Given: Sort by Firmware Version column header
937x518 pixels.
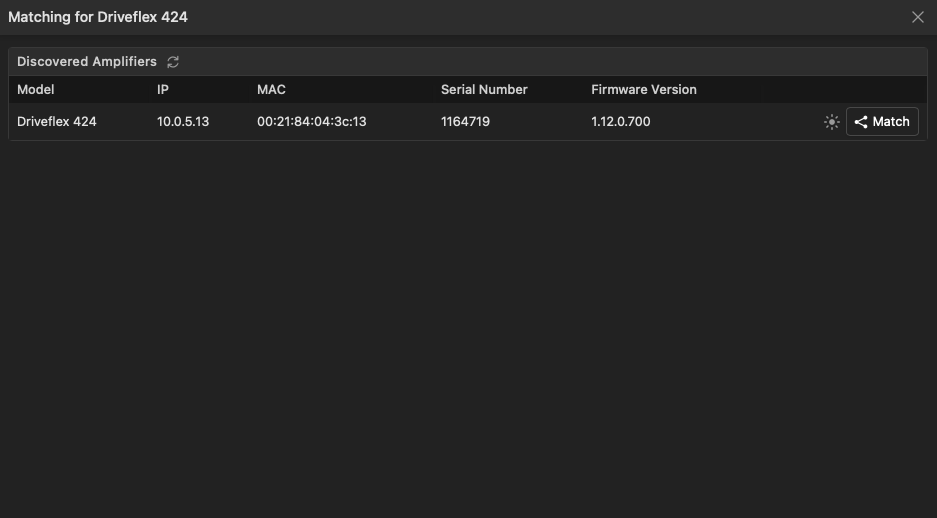Looking at the screenshot, I should pyautogui.click(x=643, y=89).
